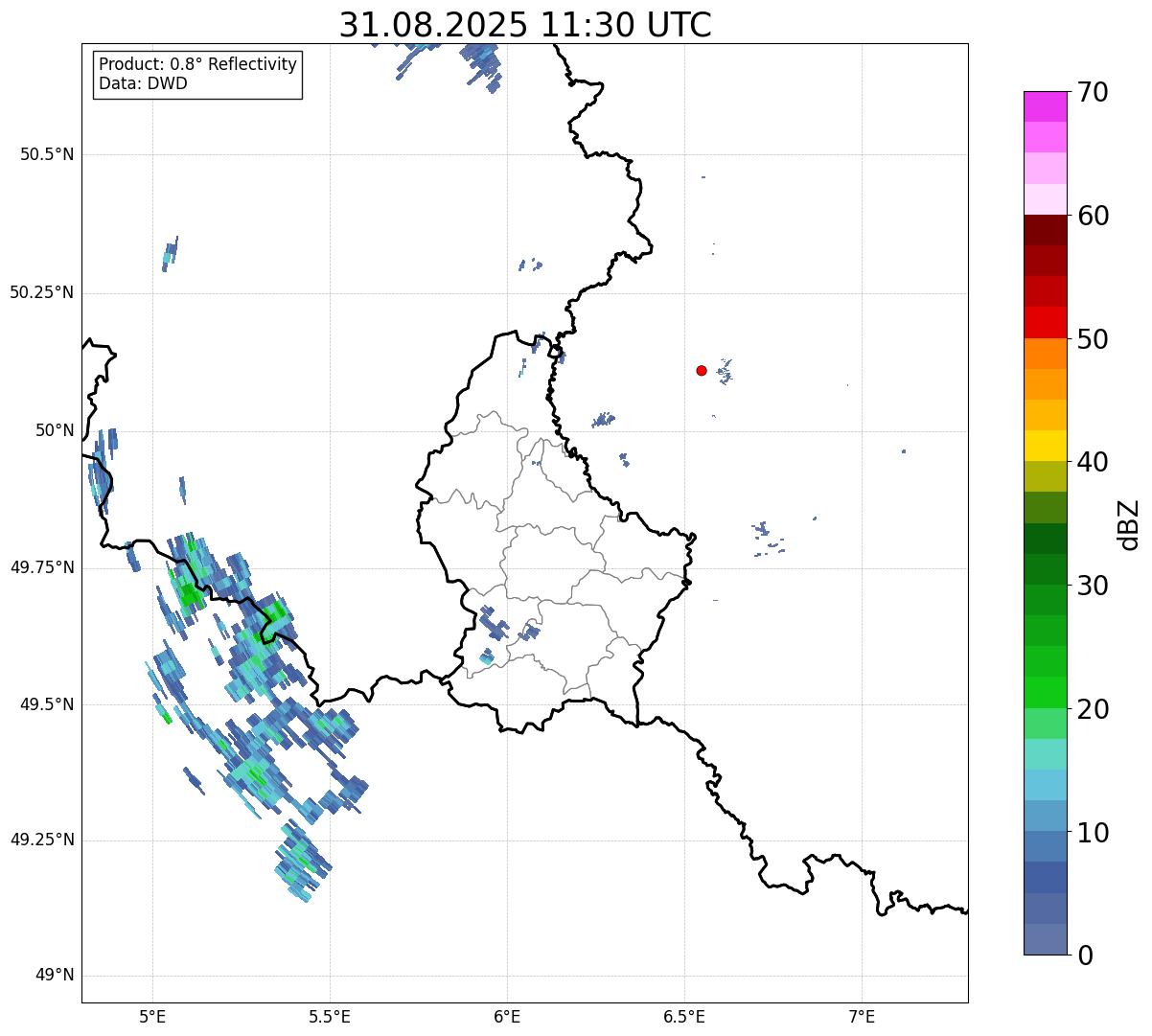This screenshot has width=1152, height=1036.
Task: Click the bright red swatch just above 50
Action: pos(1046,322)
